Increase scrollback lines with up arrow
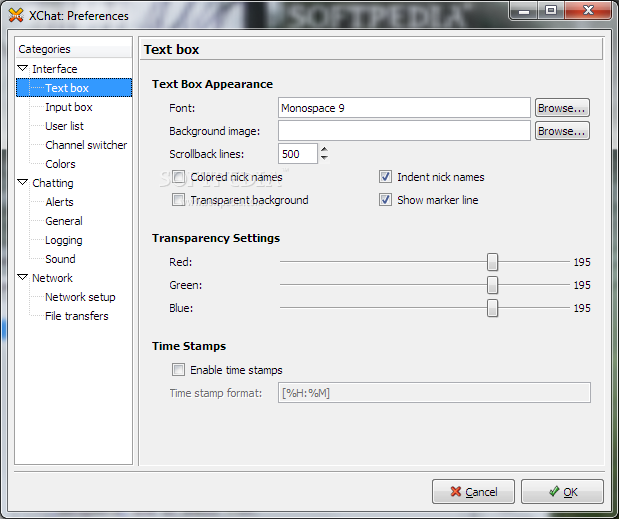Viewport: 619px width, 519px height. [x=324, y=149]
